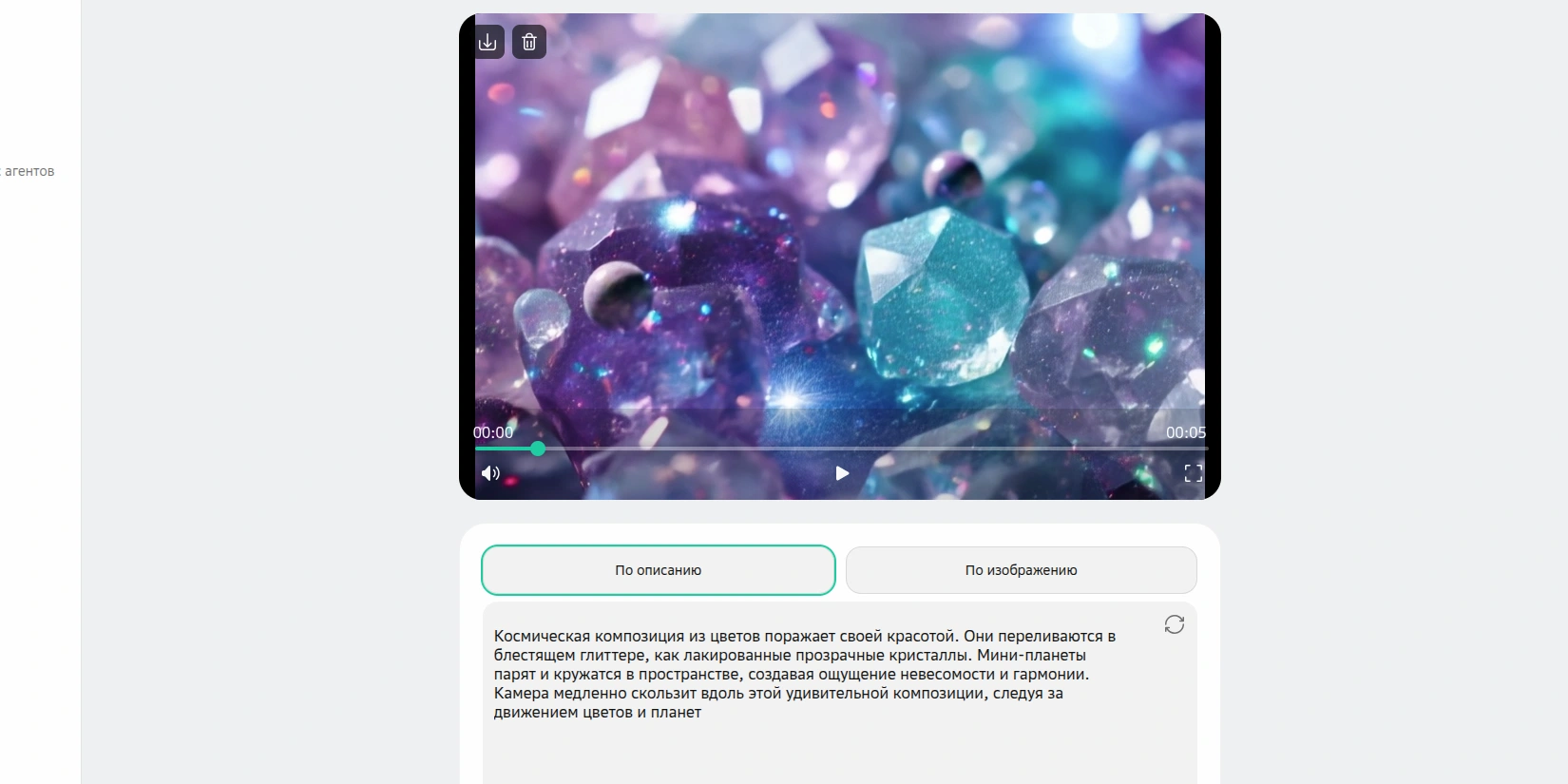This screenshot has height=784, width=1568.
Task: Click the word "Космическая" in the prompt
Action: (542, 637)
